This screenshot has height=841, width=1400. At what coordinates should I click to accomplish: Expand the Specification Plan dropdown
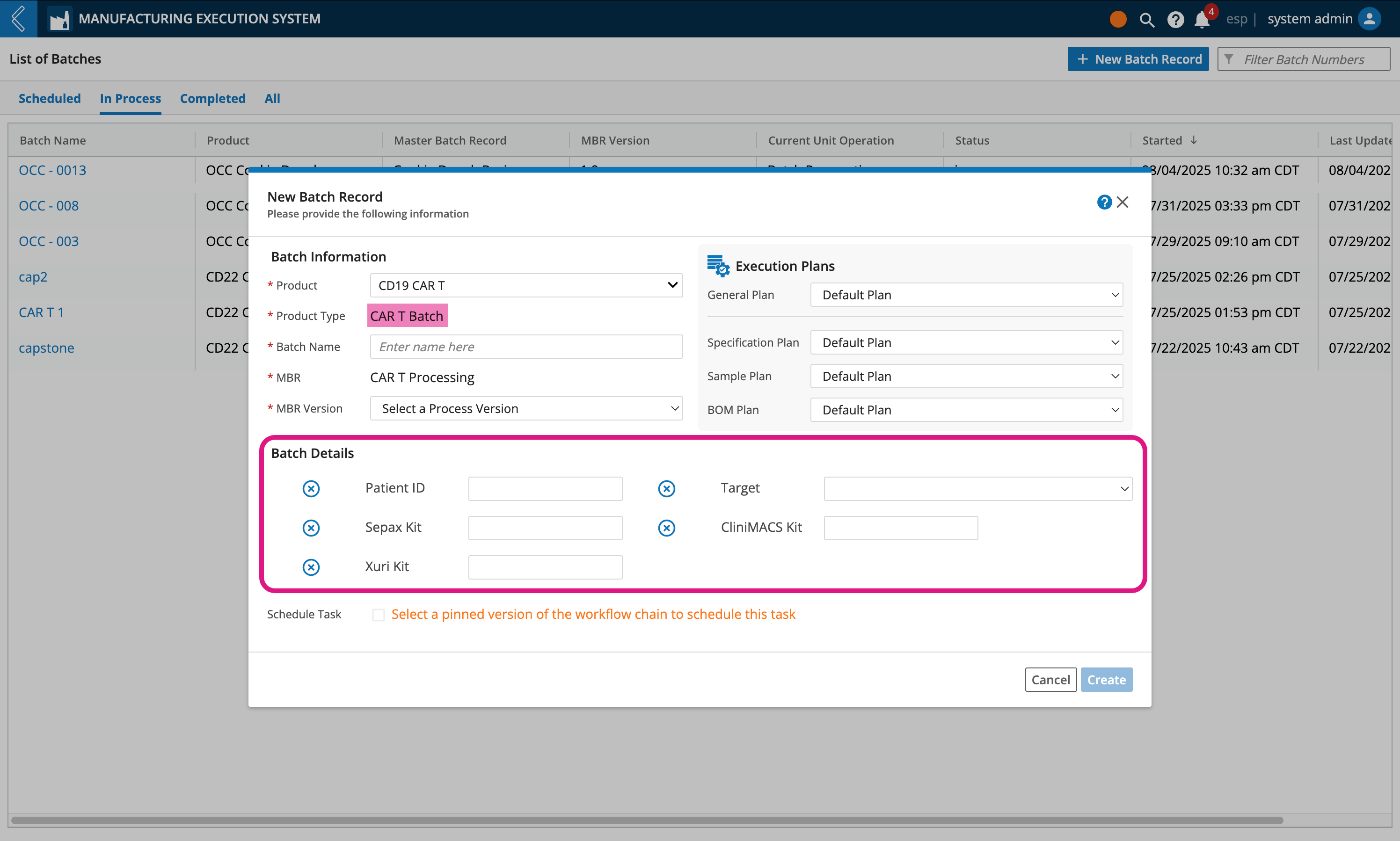(x=966, y=342)
